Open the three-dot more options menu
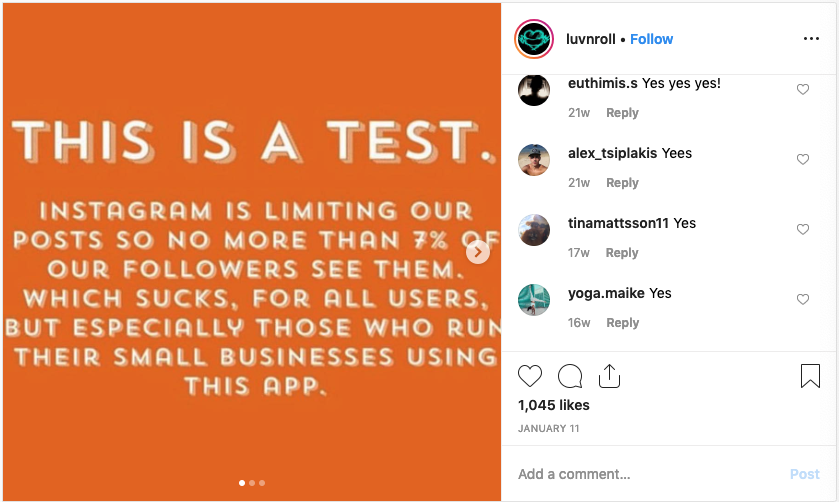The height and width of the screenshot is (502, 839). [x=811, y=39]
